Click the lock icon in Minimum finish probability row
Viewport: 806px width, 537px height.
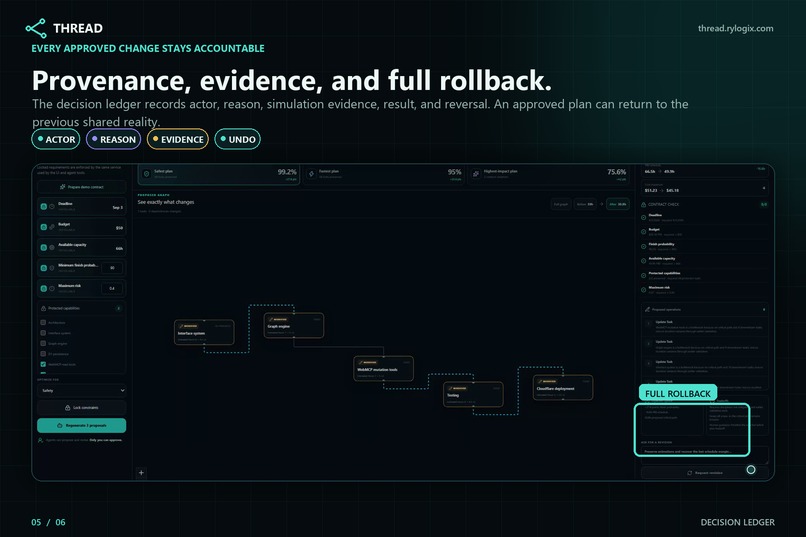[44, 268]
